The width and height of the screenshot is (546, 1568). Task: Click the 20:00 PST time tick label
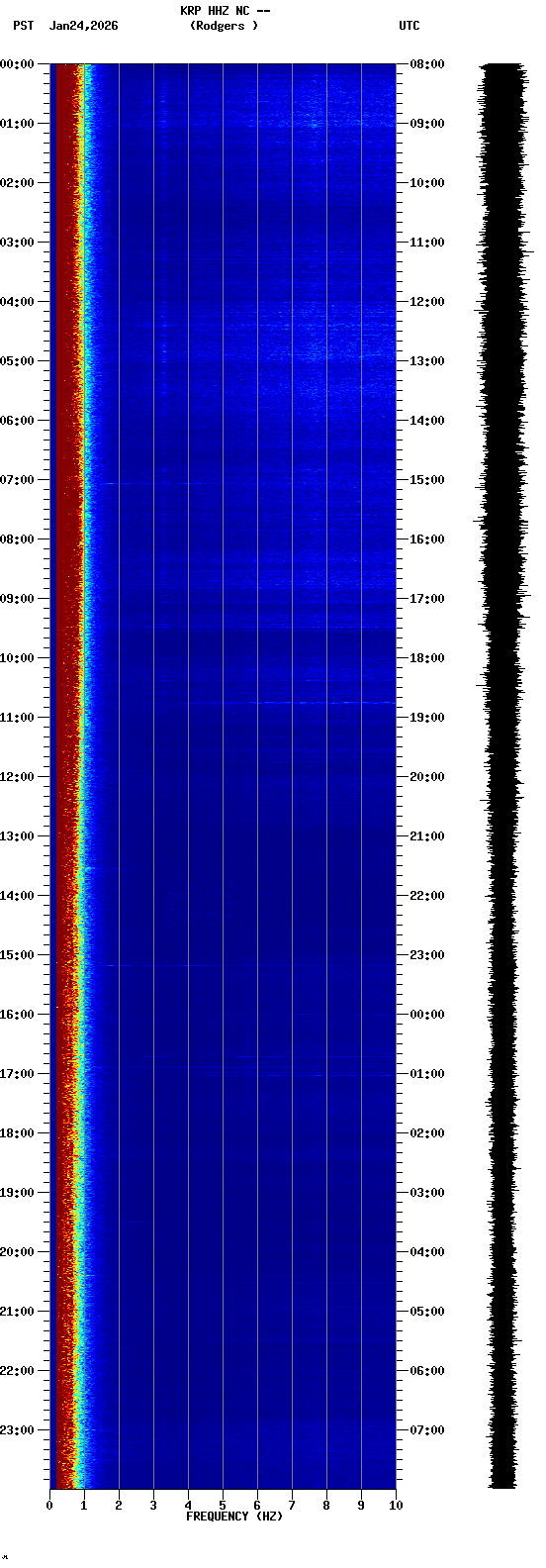click(x=17, y=1252)
